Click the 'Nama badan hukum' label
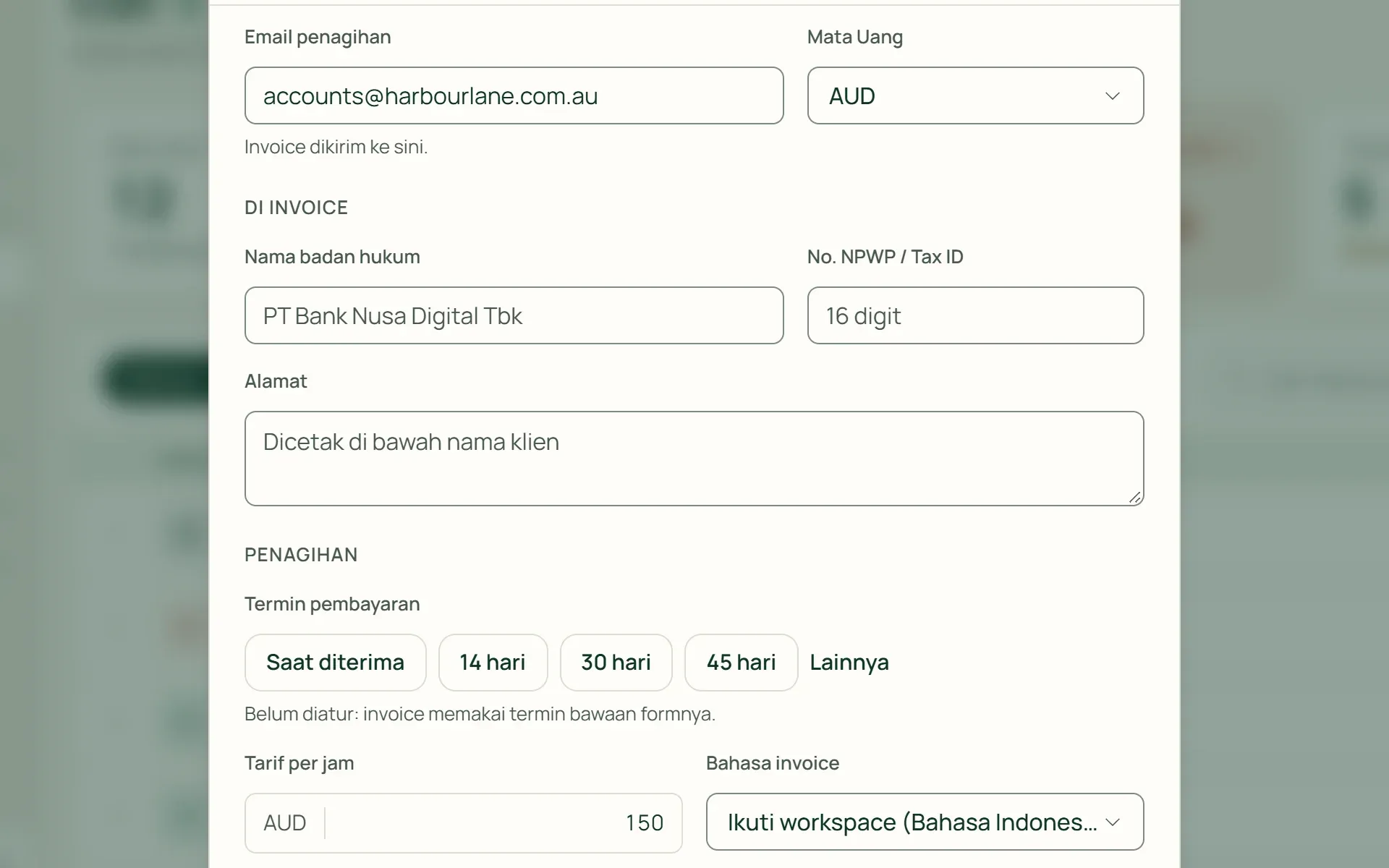Viewport: 1389px width, 868px height. point(332,257)
